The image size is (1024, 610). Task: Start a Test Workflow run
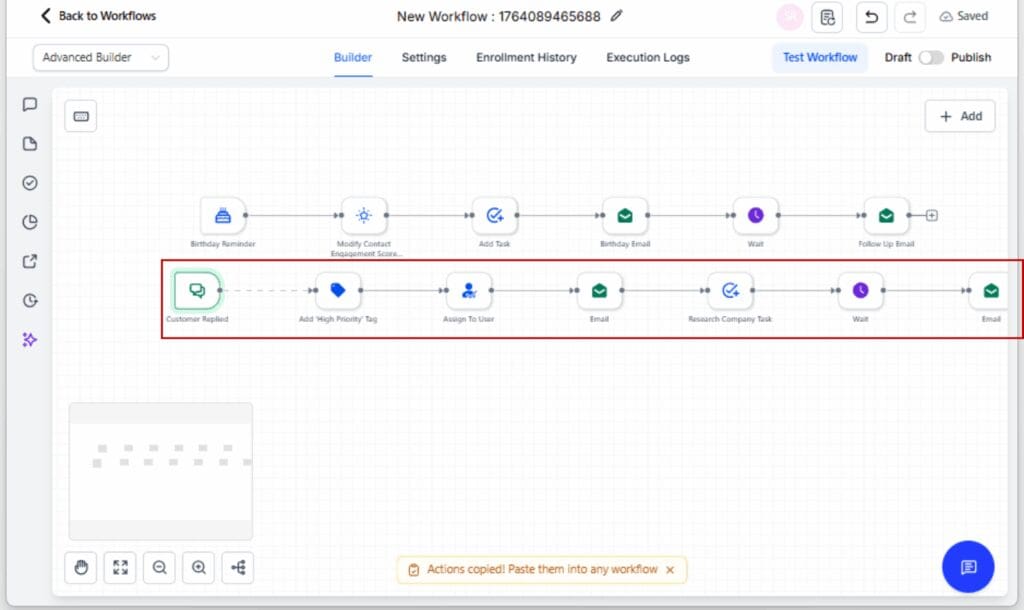[819, 58]
